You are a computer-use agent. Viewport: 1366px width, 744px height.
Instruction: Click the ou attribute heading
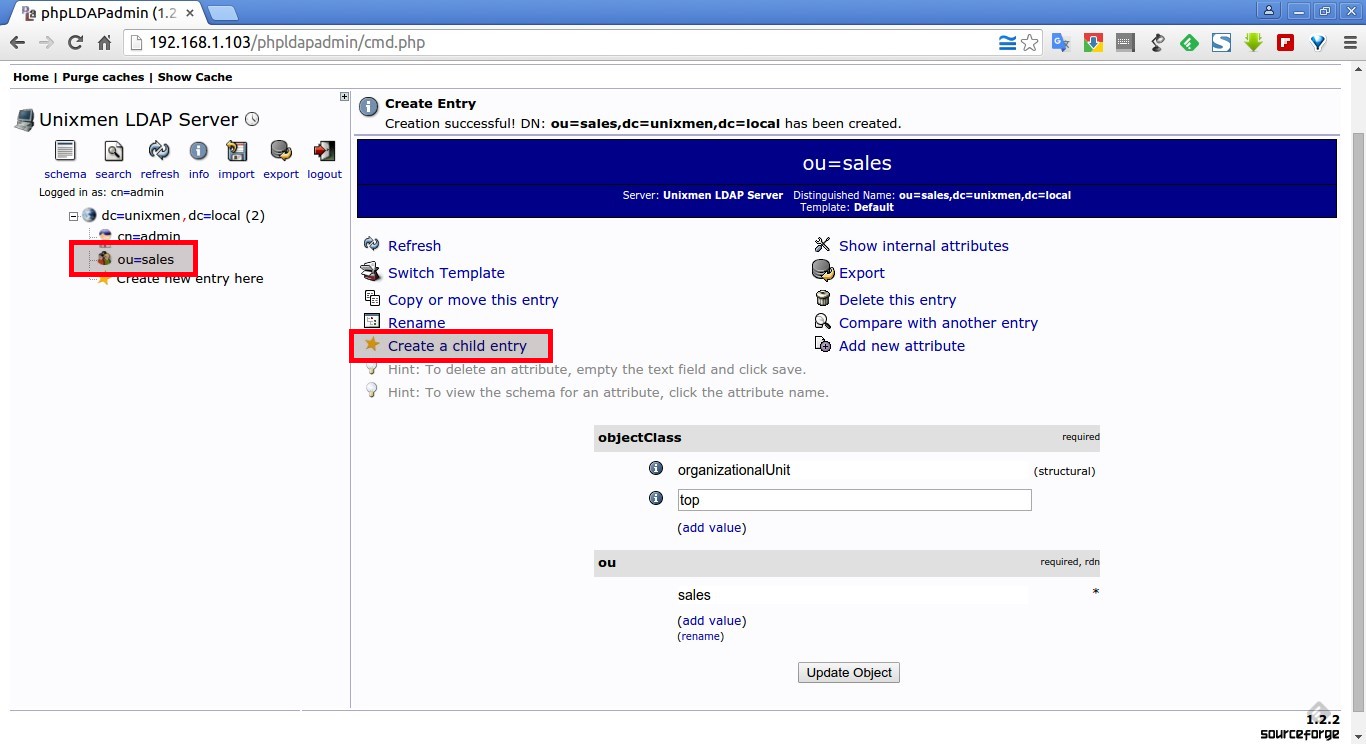[x=607, y=563]
